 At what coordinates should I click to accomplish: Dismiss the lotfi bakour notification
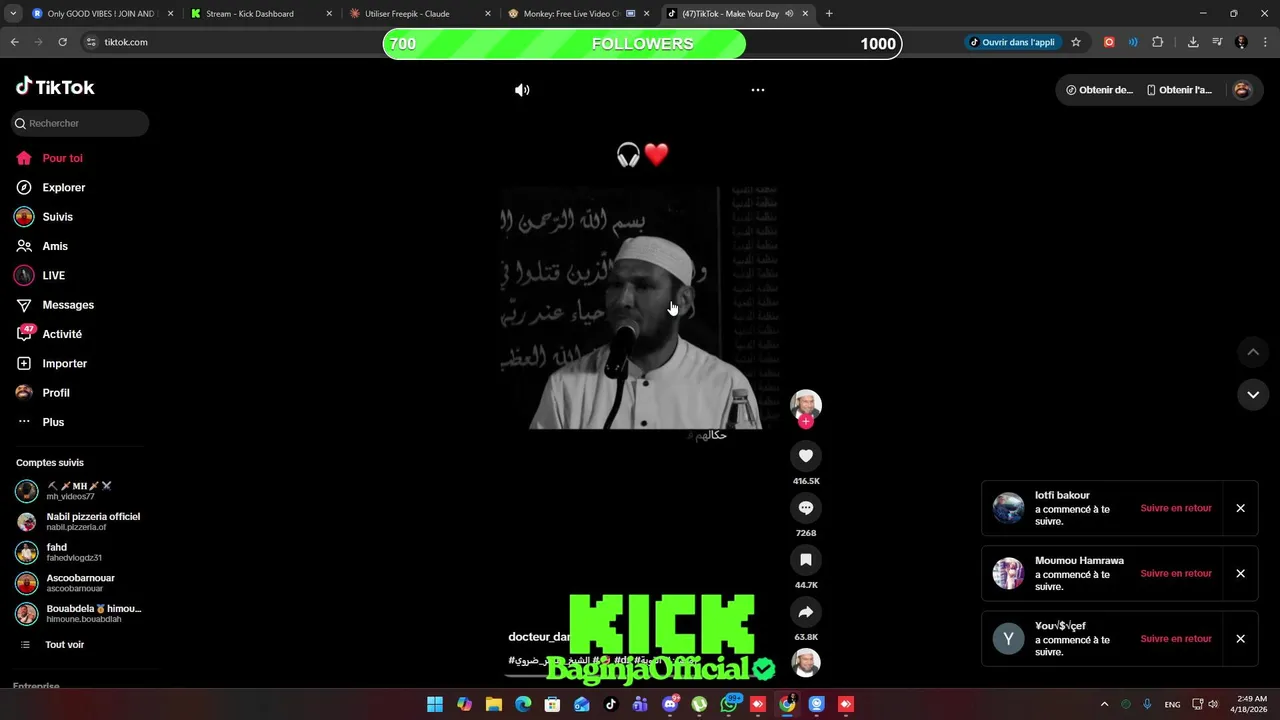coord(1240,508)
